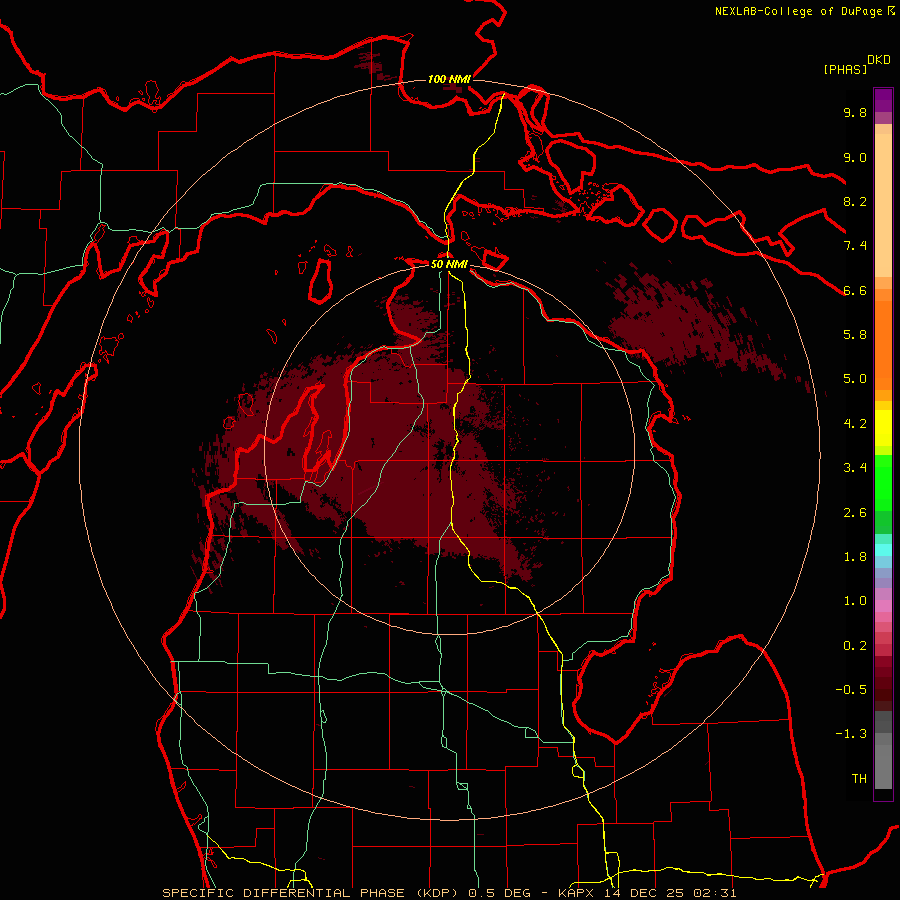Click the -1.3 legend value
Screen dimensions: 900x900
tap(851, 734)
